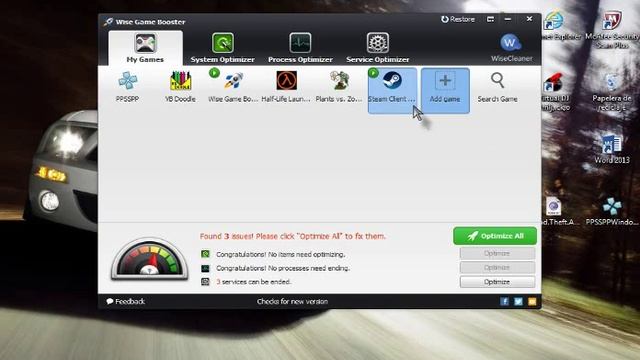The width and height of the screenshot is (640, 360).
Task: Click disabled Optimize button for processes row
Action: (497, 268)
